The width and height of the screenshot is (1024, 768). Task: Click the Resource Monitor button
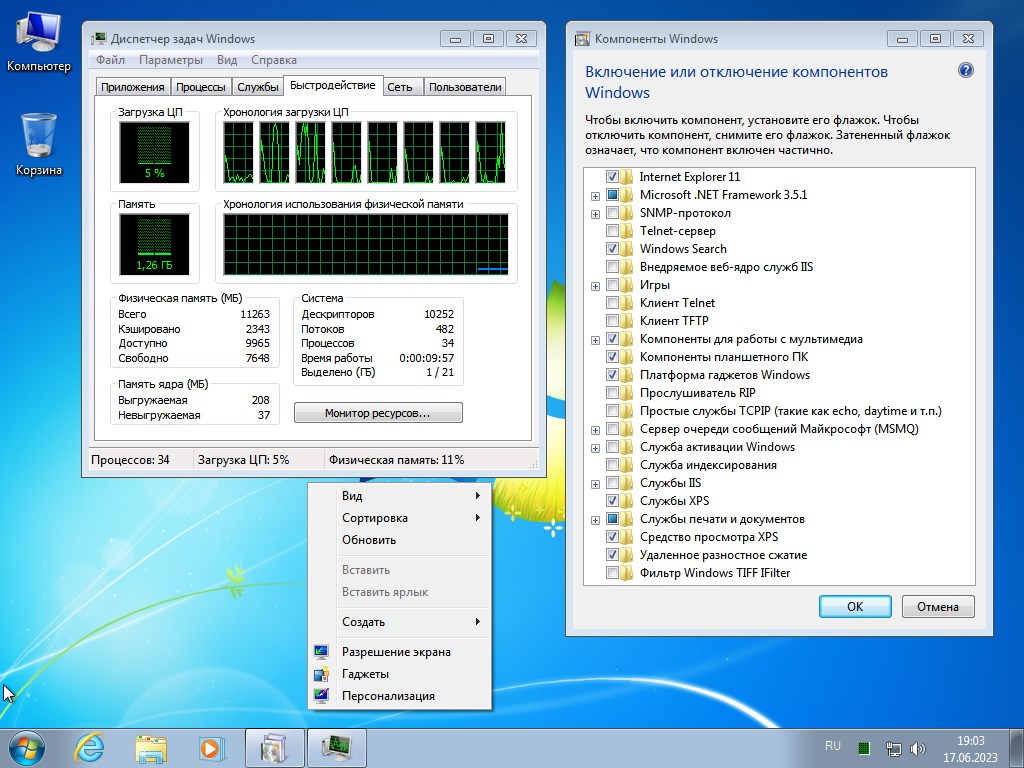(x=378, y=413)
